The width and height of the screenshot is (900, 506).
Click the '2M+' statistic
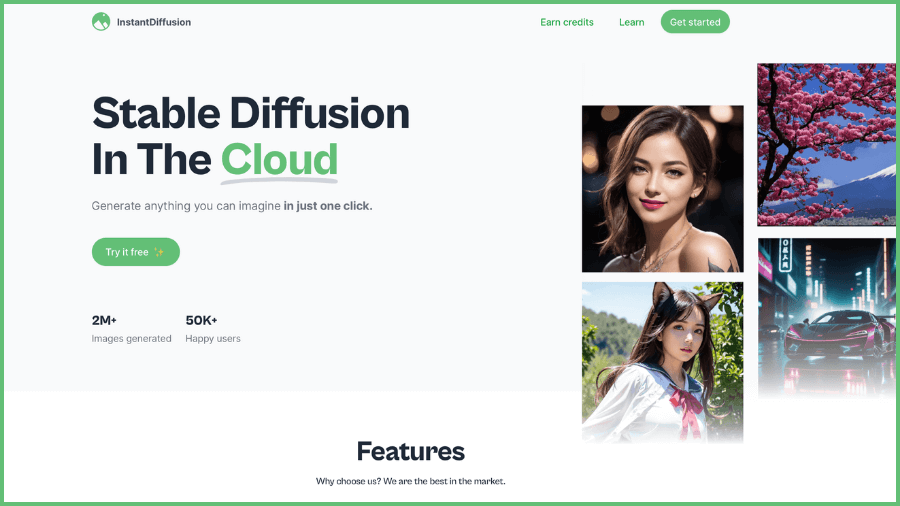(x=104, y=320)
